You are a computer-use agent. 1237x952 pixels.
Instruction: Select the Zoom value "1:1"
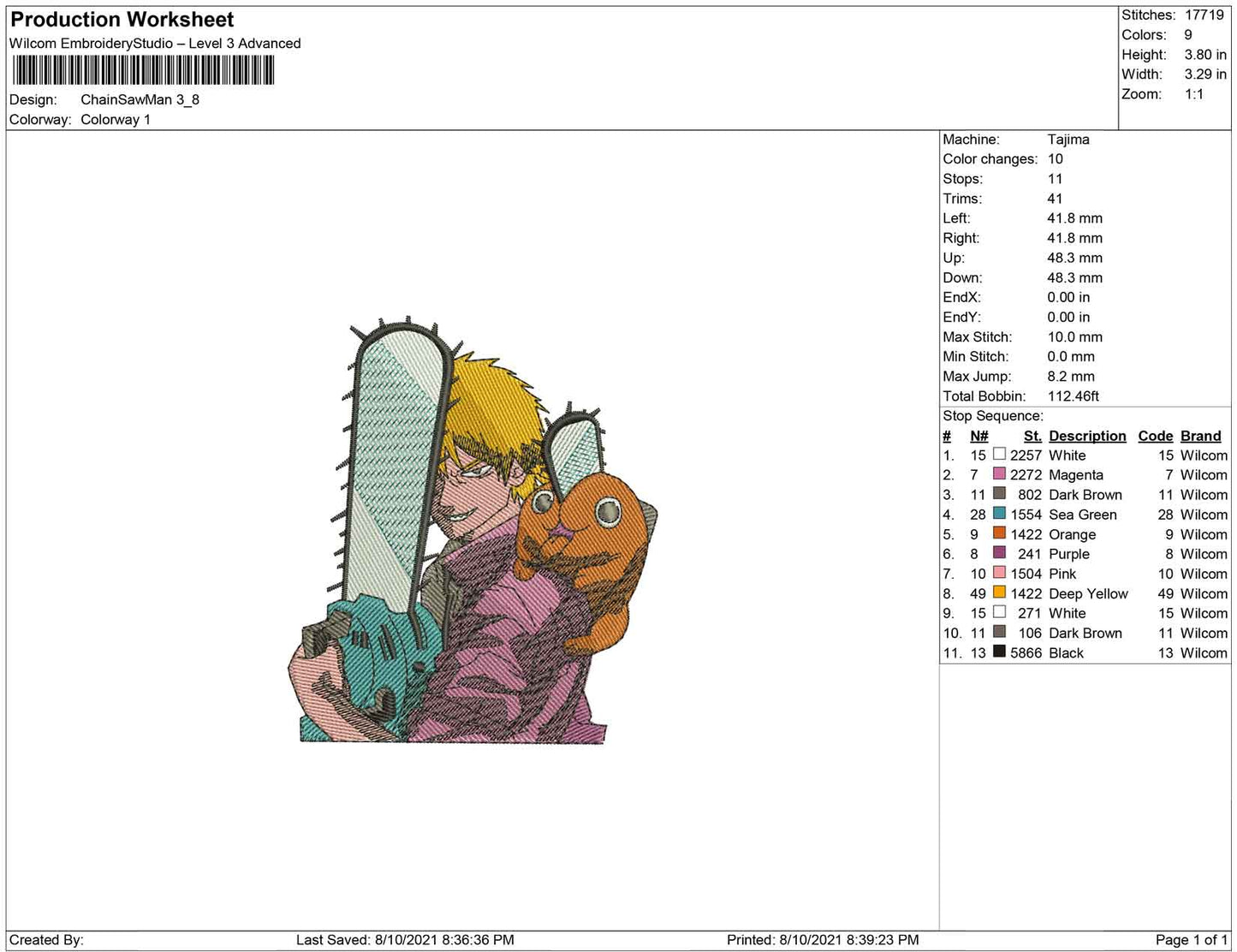1194,94
